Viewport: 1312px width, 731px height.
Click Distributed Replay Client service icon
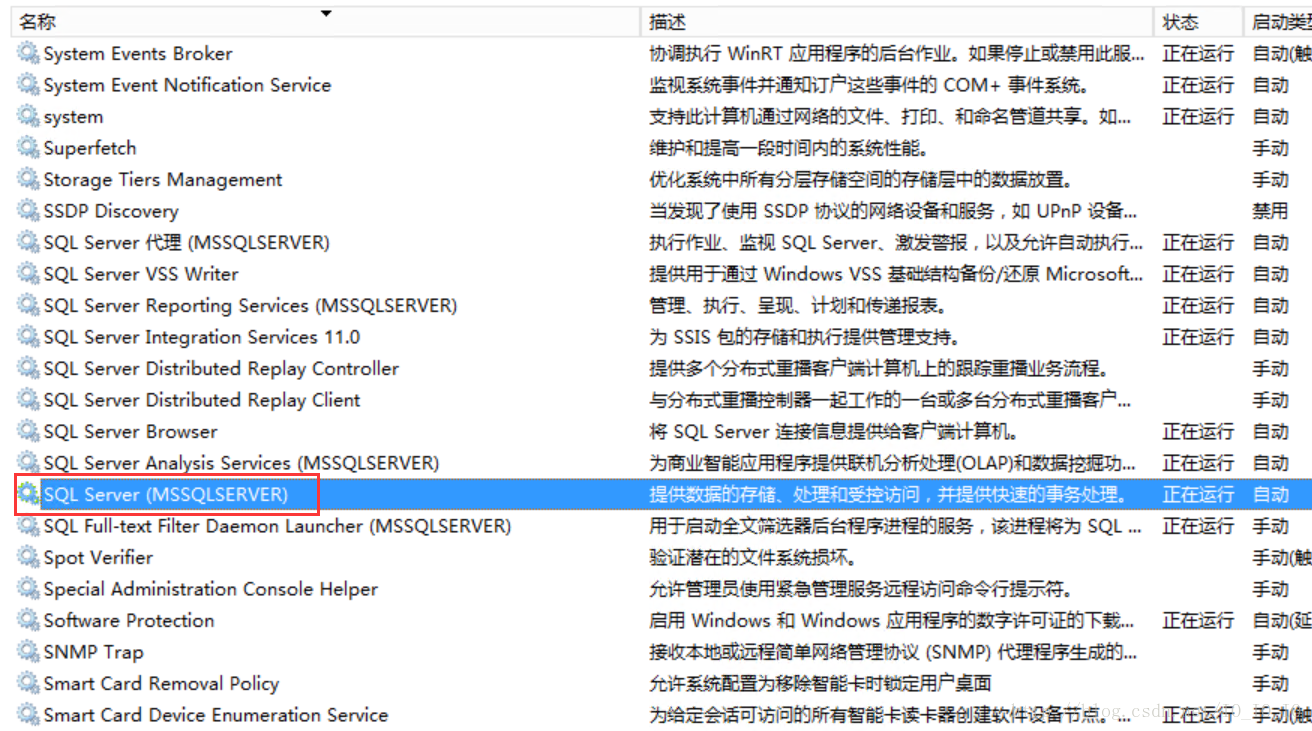[x=28, y=400]
